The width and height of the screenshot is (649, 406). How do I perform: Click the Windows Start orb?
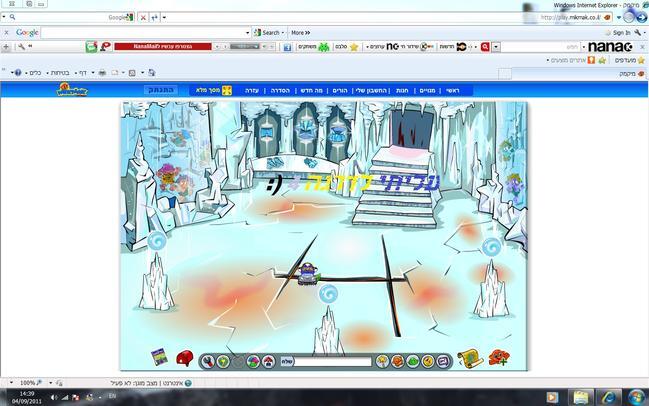pos(636,397)
